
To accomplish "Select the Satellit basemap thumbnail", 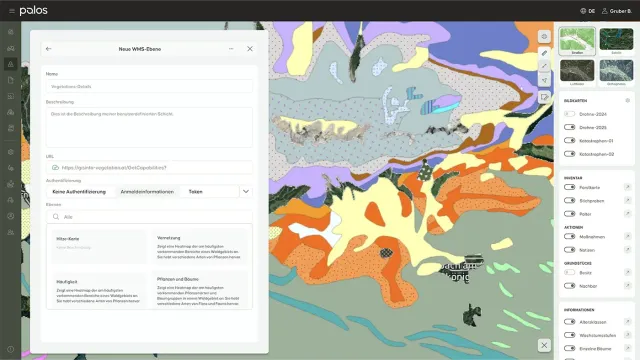I will point(616,41).
